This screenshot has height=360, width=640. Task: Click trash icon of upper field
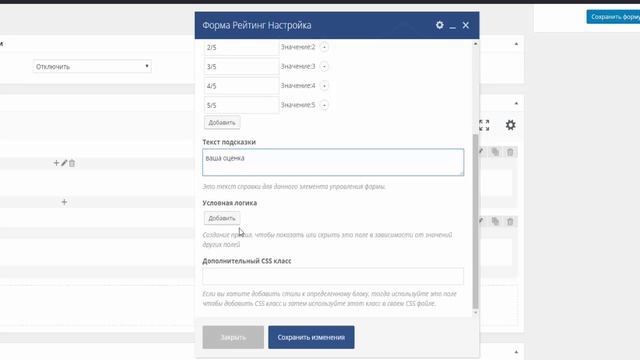(510, 152)
